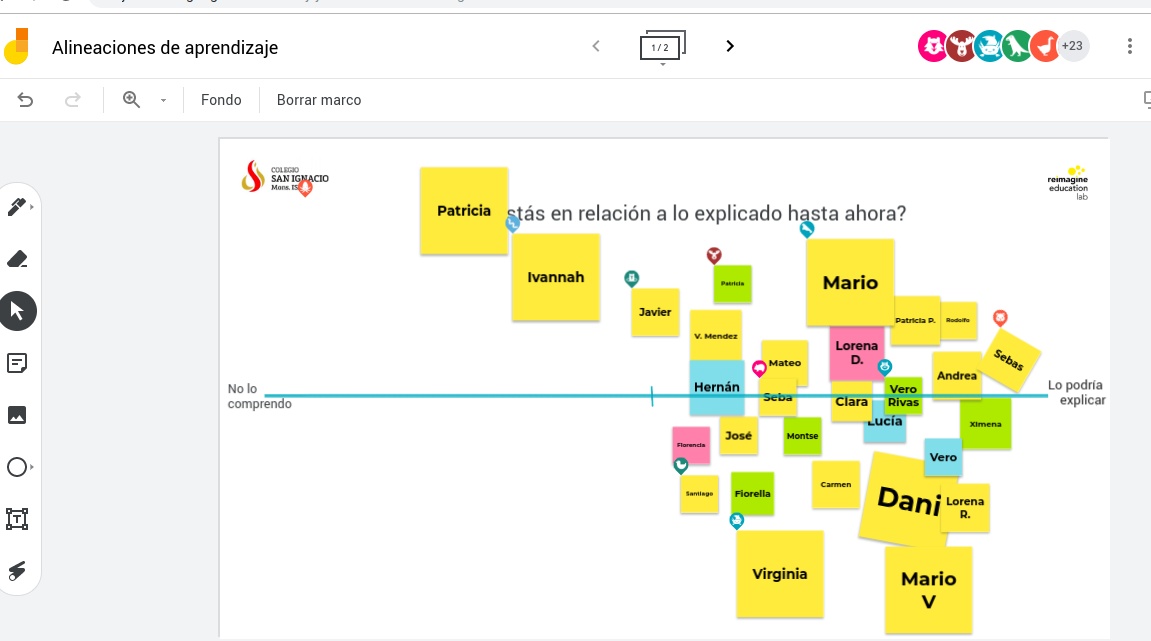Select the Patricia large yellow sticky note

click(x=463, y=211)
